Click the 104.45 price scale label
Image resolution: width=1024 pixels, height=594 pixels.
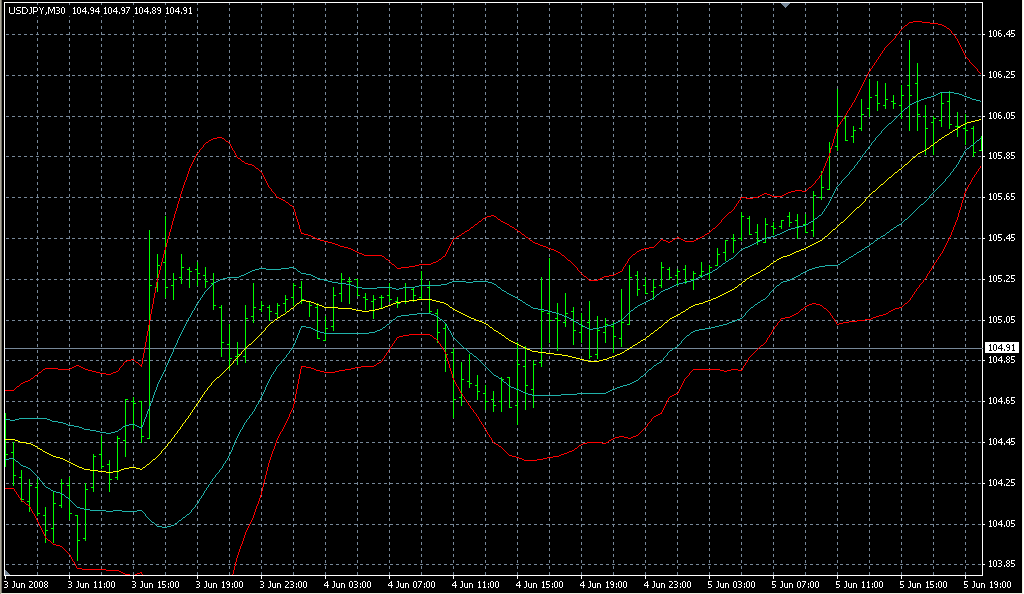click(1000, 442)
